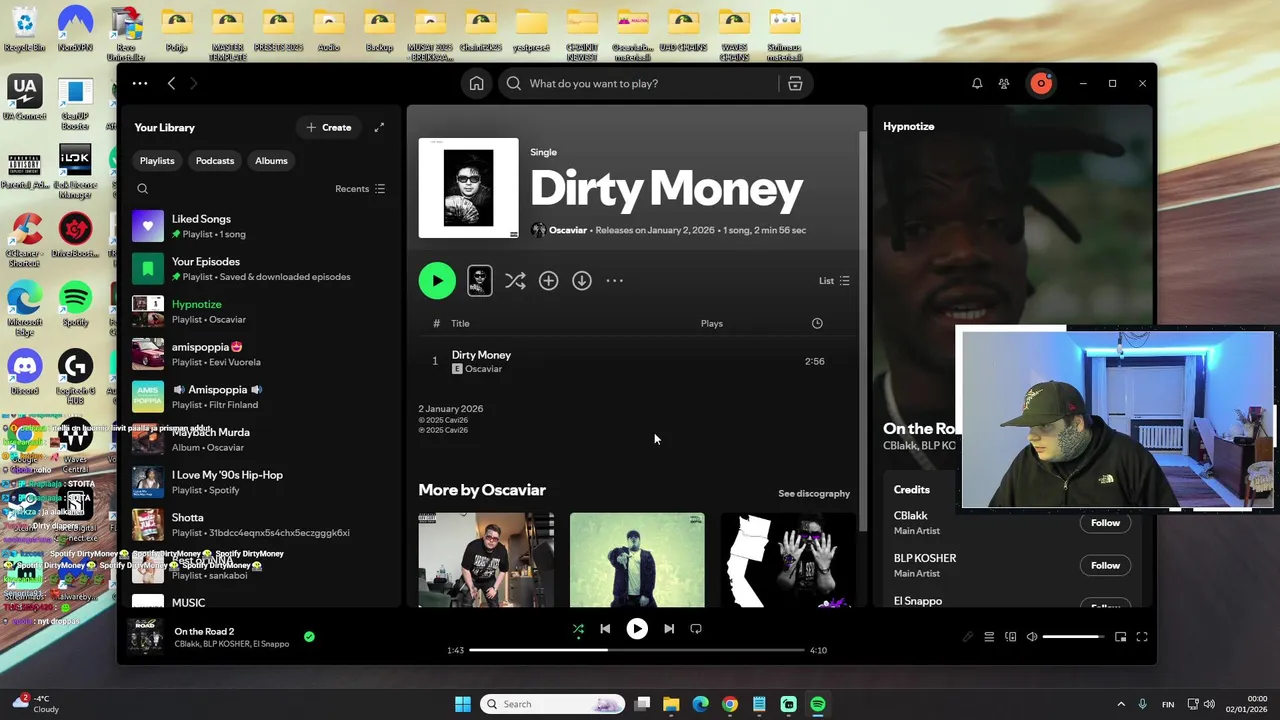
Task: Filter library by Playlists
Action: [157, 160]
